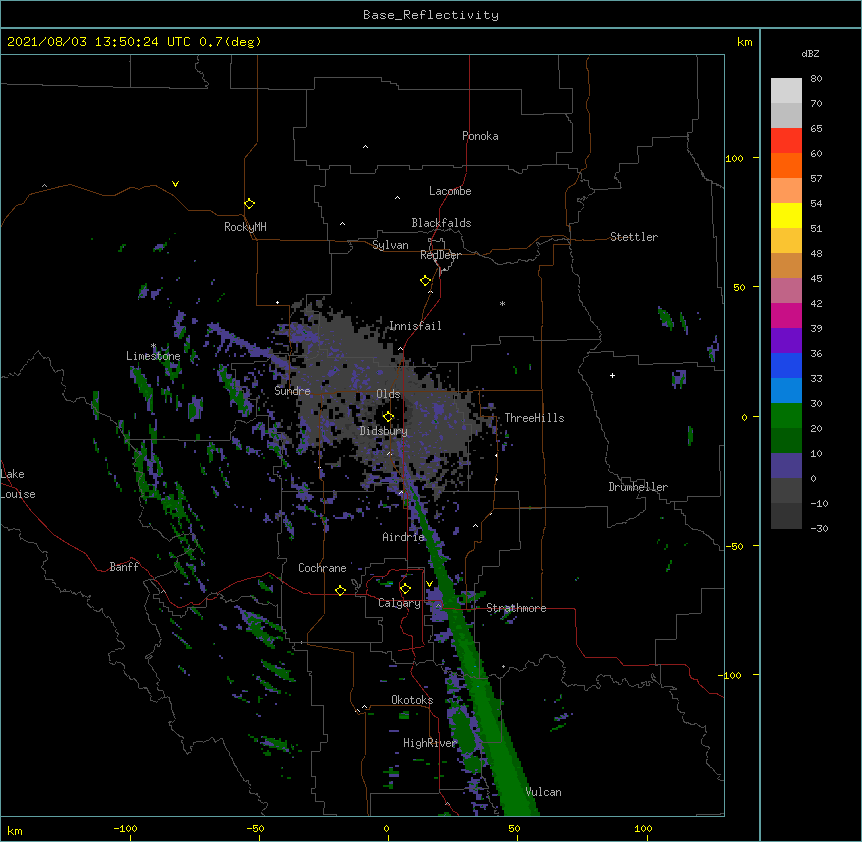Image resolution: width=862 pixels, height=842 pixels.
Task: Click the Blackfalds city label
Action: [441, 223]
